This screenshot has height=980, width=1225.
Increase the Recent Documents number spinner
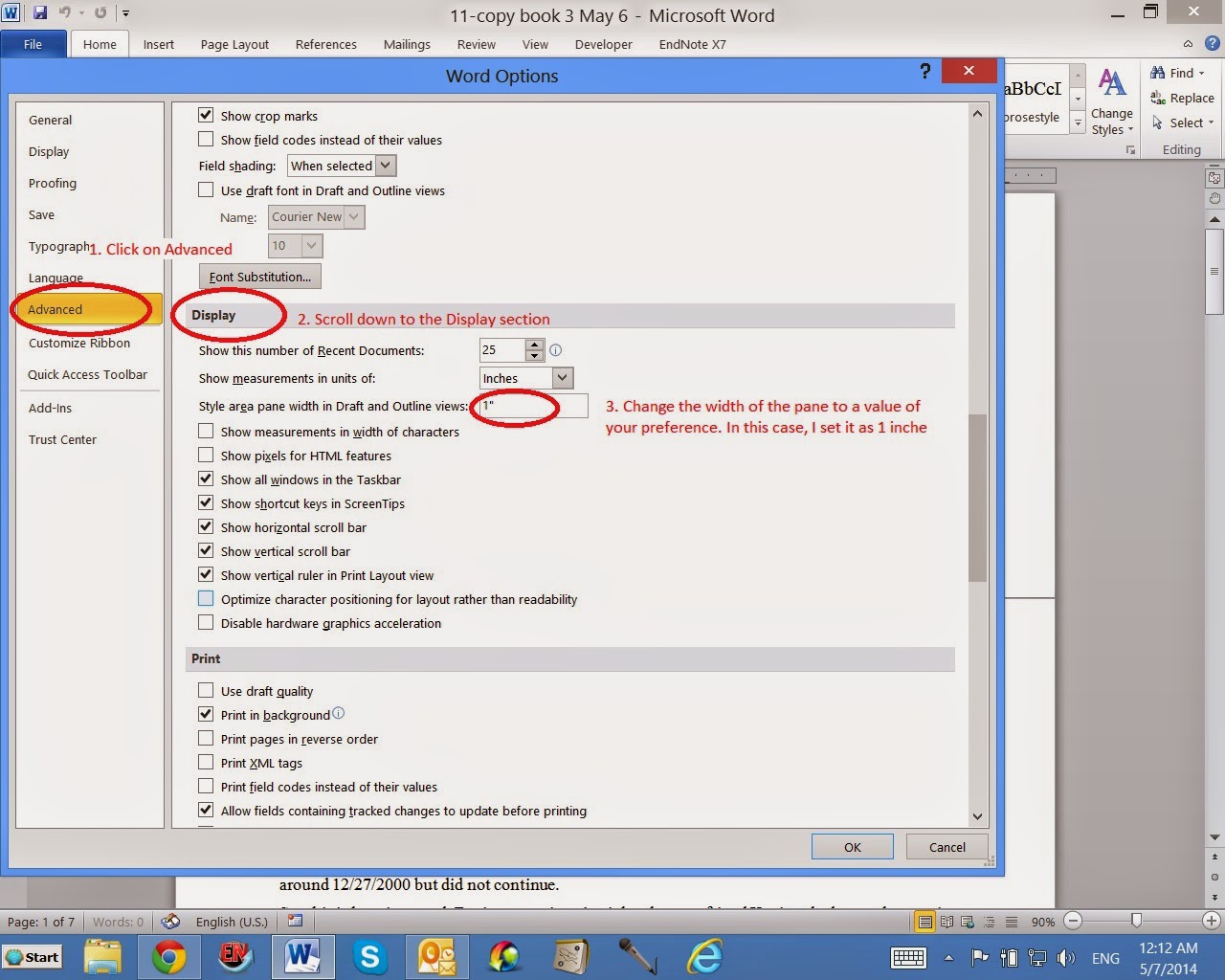[535, 345]
